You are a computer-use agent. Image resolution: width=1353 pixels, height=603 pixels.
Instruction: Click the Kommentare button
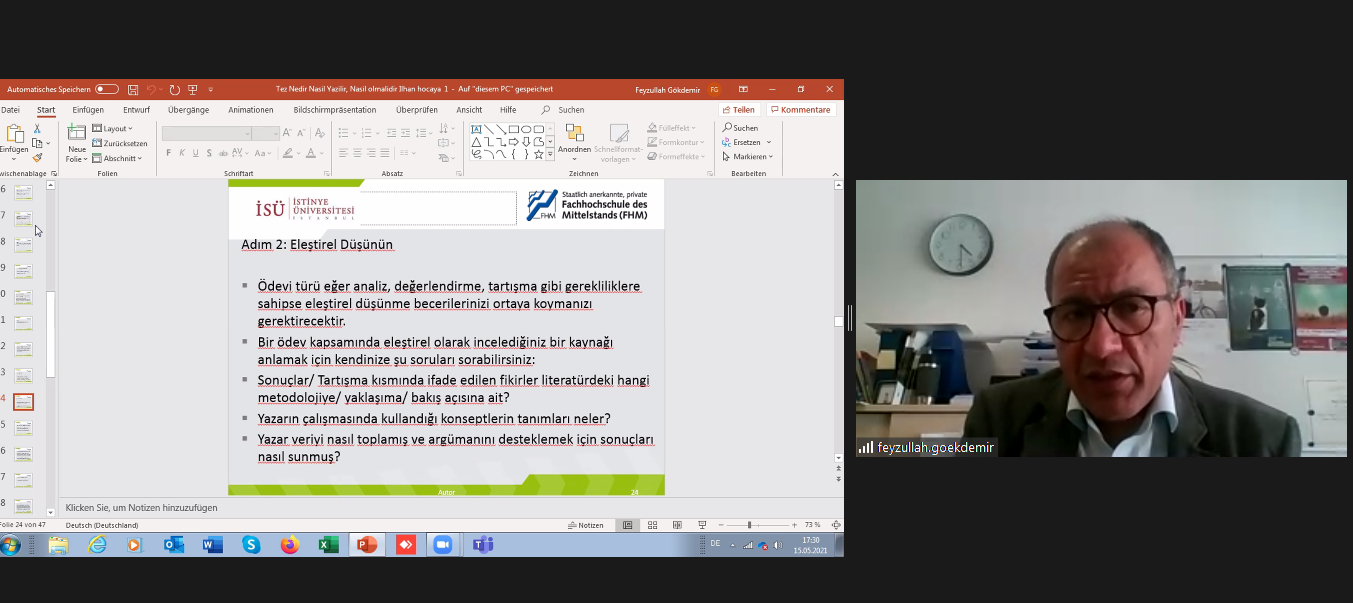click(x=800, y=110)
